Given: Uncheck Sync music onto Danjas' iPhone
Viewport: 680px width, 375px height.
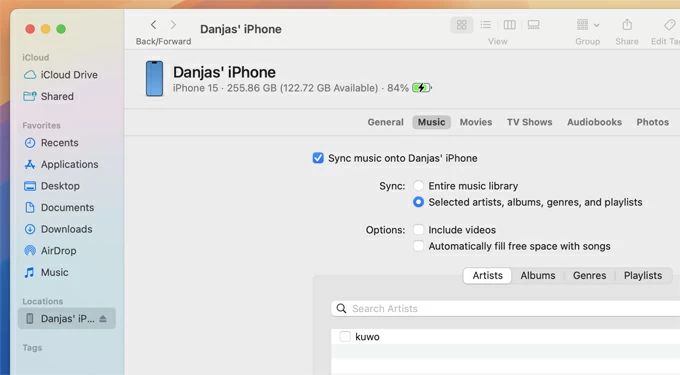Looking at the screenshot, I should coord(318,158).
